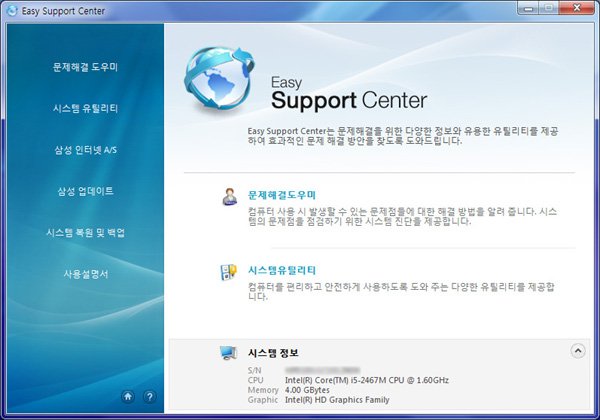Image resolution: width=600 pixels, height=420 pixels.
Task: Click the S/N label
Action: coord(254,370)
